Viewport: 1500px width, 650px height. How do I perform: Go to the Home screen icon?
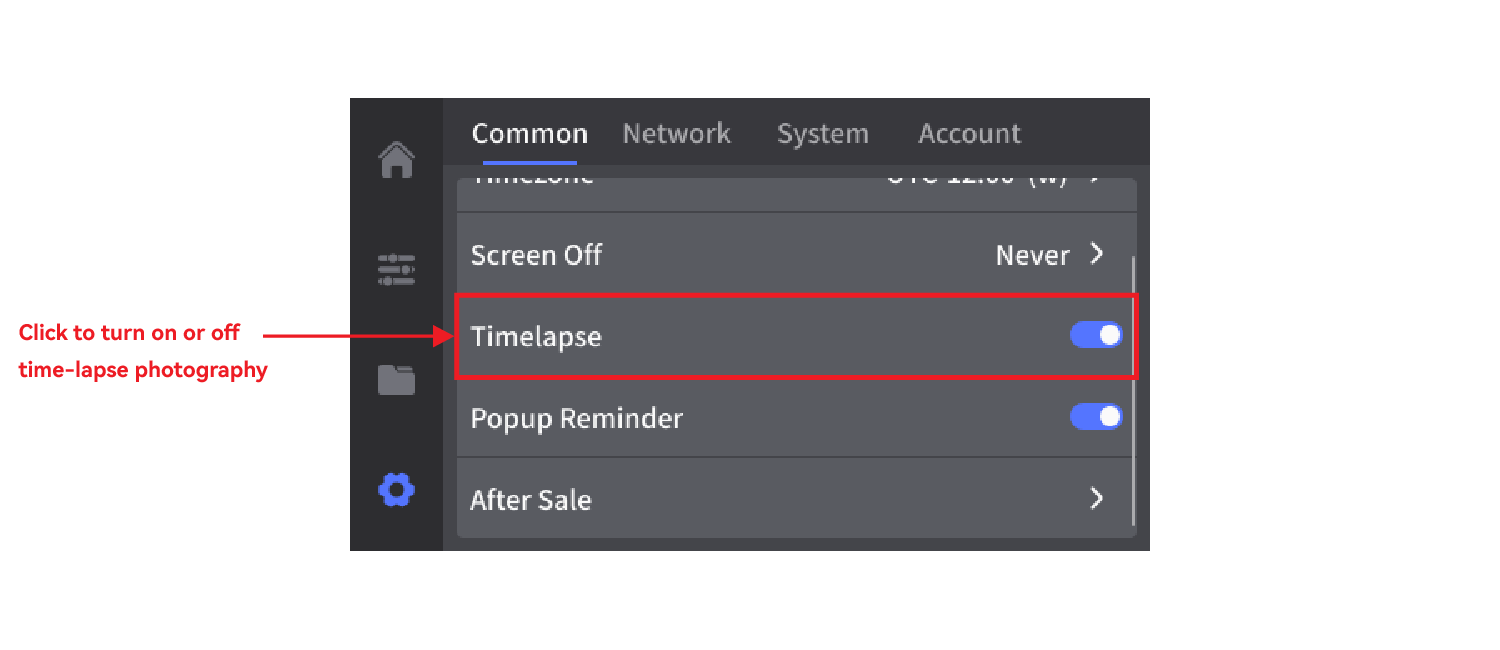tap(397, 160)
